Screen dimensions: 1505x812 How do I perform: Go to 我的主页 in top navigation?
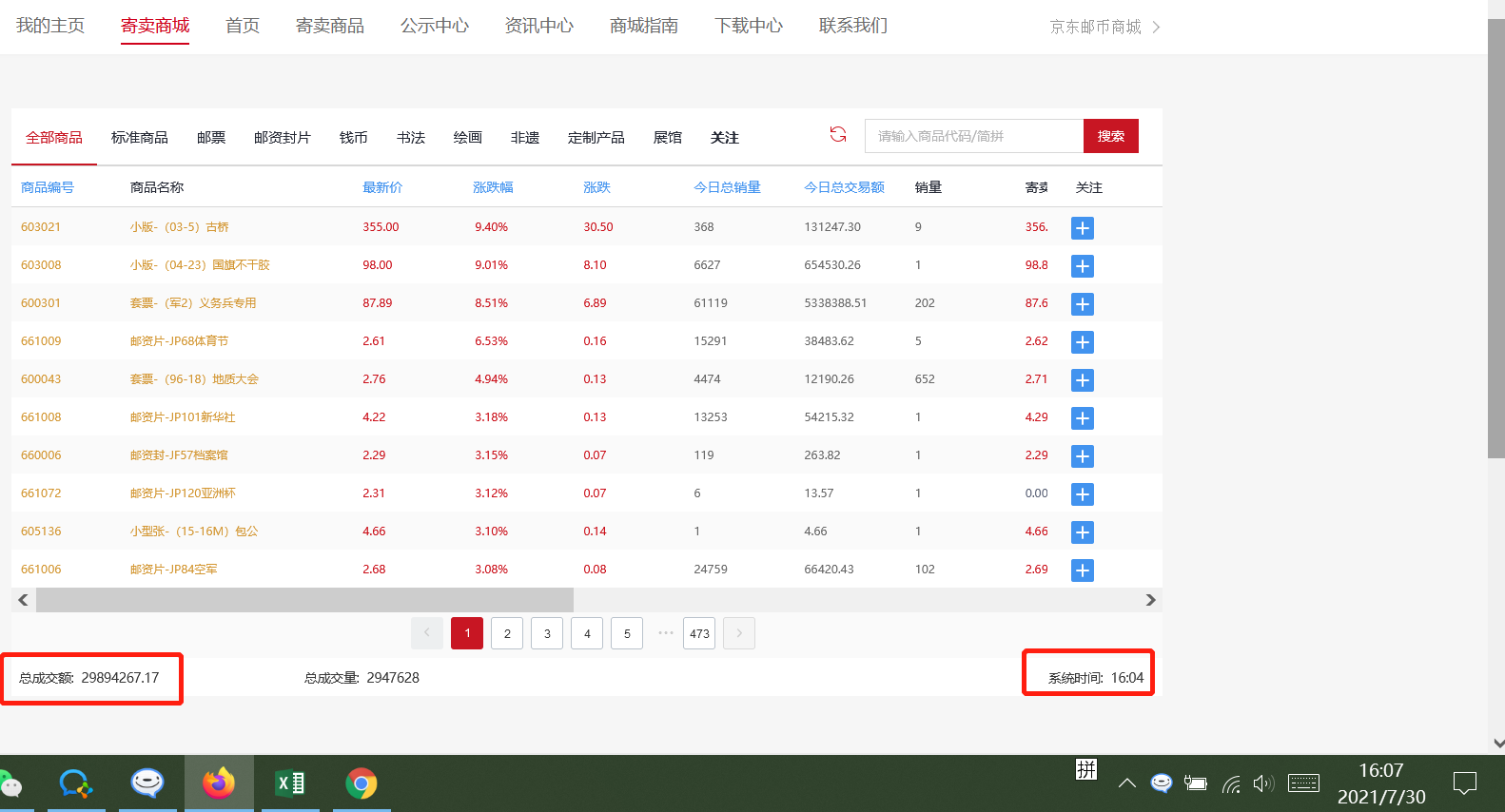point(50,26)
